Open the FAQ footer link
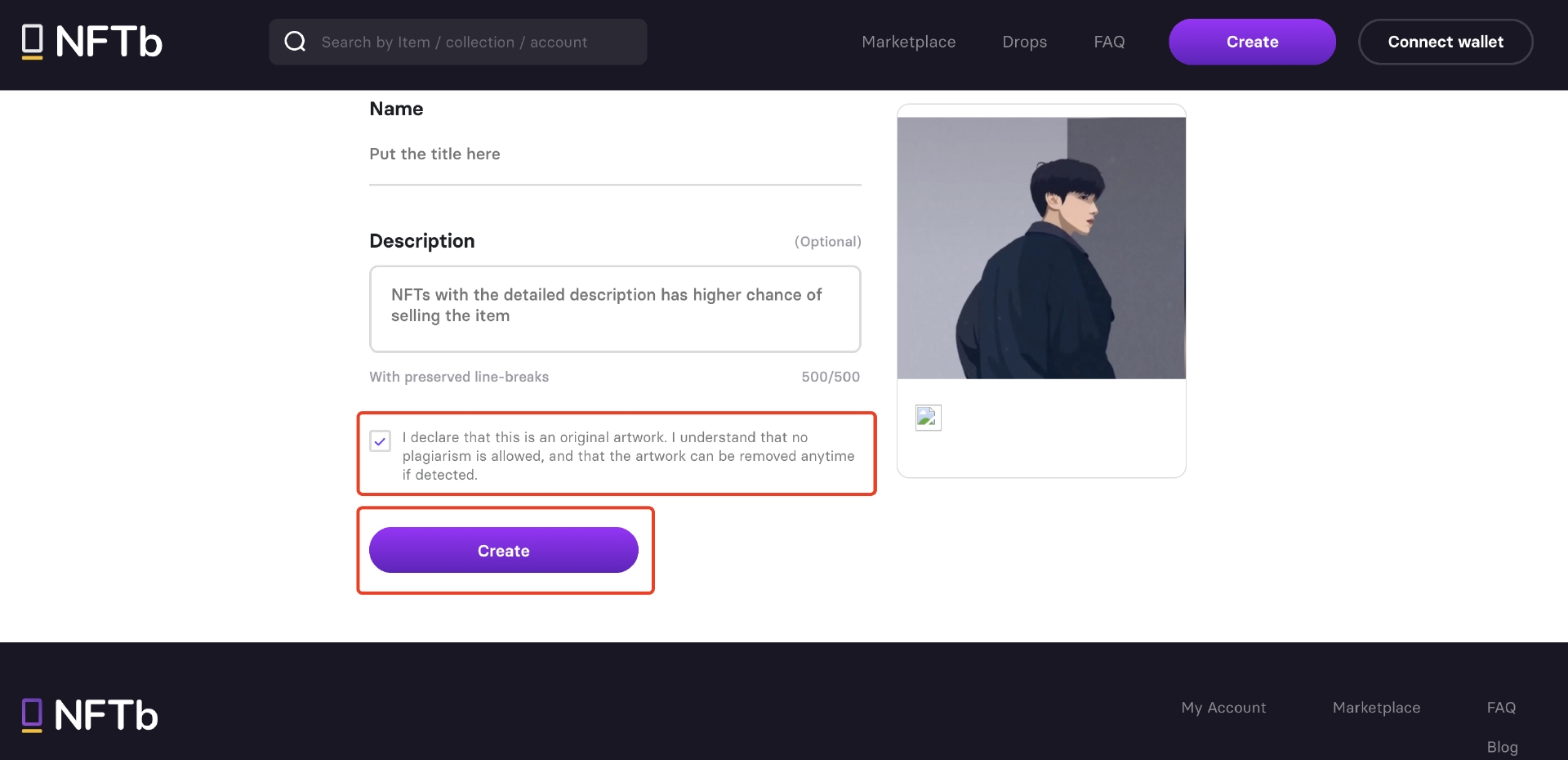The height and width of the screenshot is (760, 1568). tap(1501, 708)
